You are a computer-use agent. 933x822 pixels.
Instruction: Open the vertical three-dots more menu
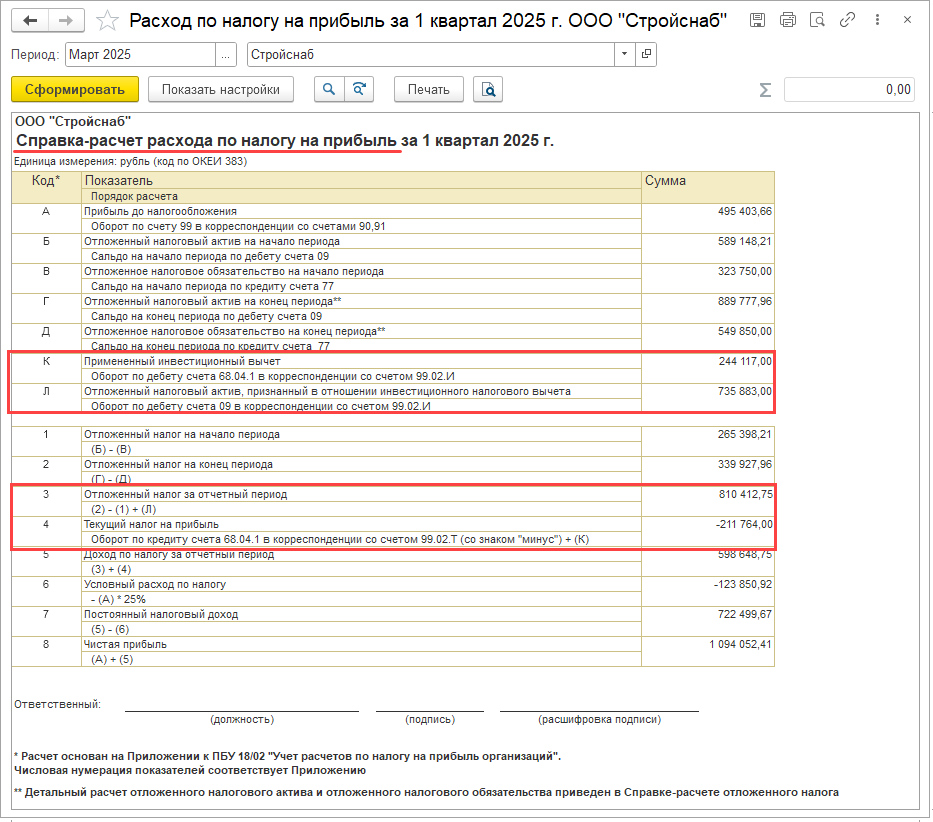click(x=880, y=20)
